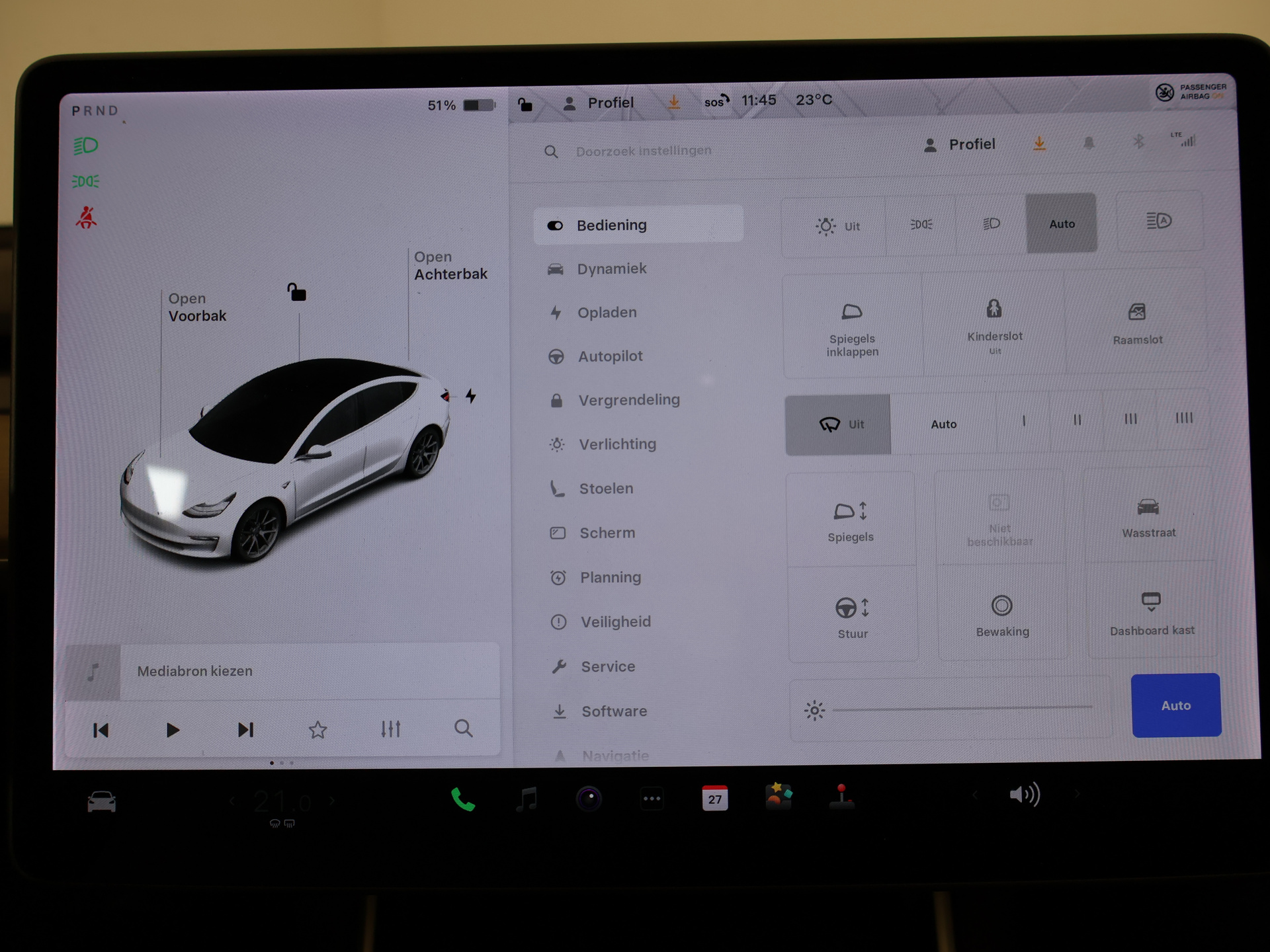This screenshot has height=952, width=1270.
Task: Tap the download arrow in top status bar
Action: 673,102
